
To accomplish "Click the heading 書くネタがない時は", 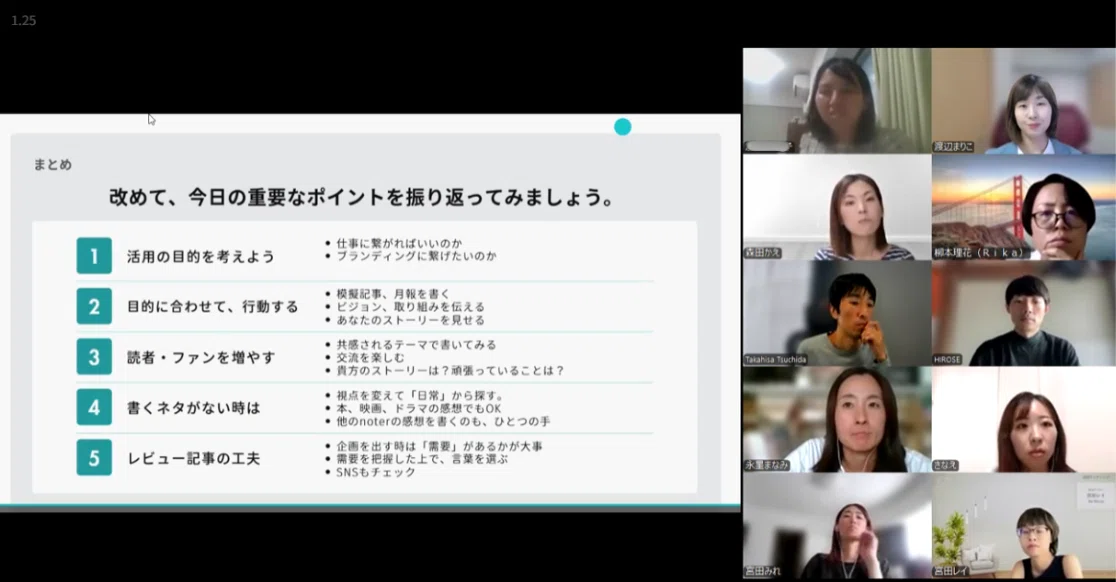I will [194, 408].
